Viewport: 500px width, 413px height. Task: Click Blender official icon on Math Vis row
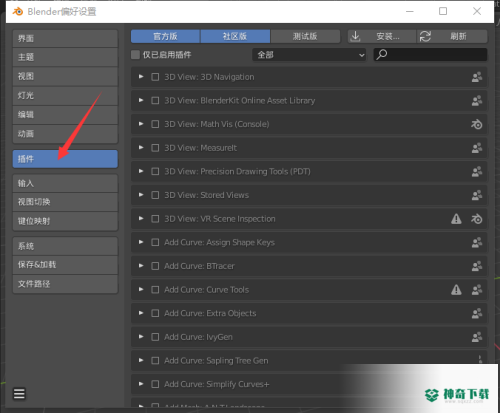coord(477,124)
